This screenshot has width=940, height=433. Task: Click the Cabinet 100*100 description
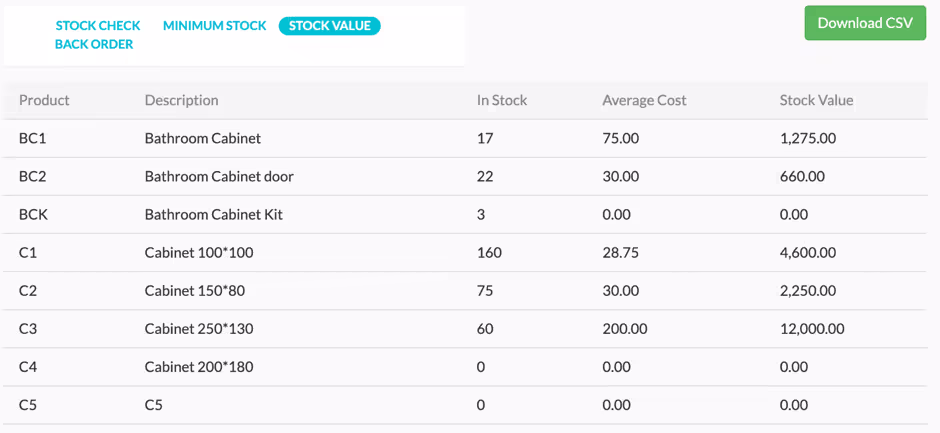coord(199,253)
